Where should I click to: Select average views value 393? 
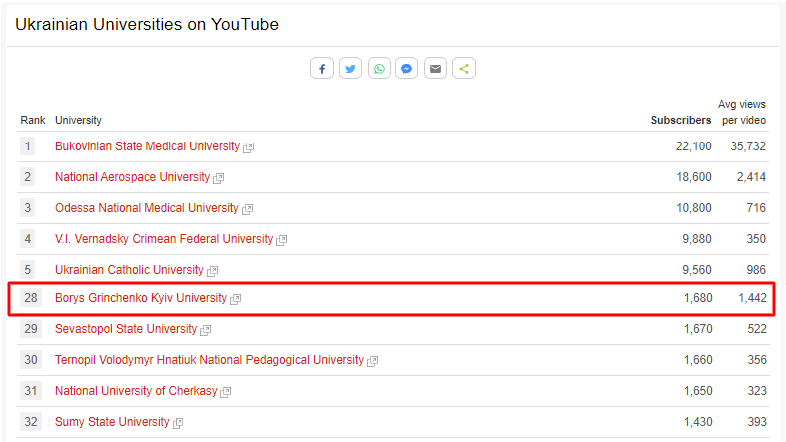click(x=757, y=422)
